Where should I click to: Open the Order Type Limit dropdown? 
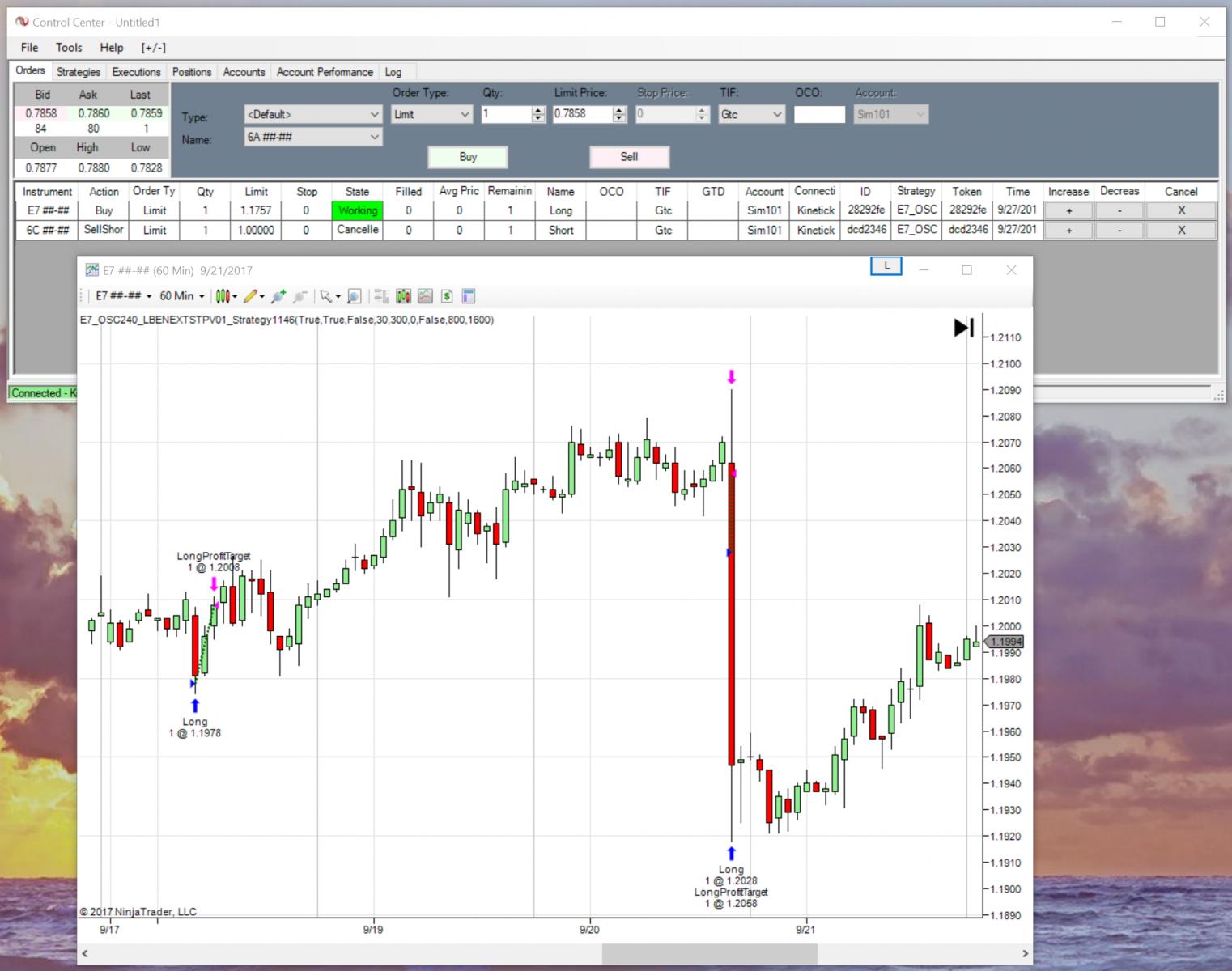tap(431, 114)
